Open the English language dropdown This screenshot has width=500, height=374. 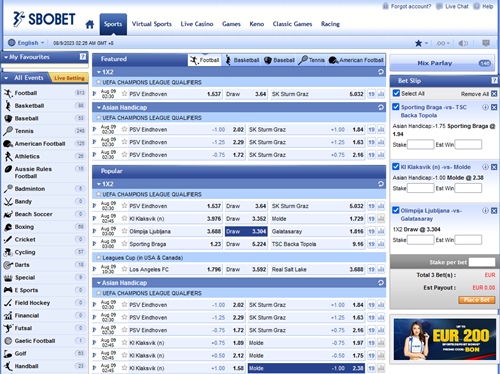tap(26, 43)
